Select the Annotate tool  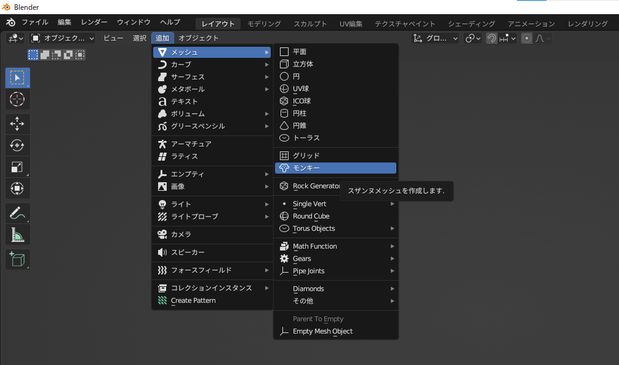click(17, 213)
